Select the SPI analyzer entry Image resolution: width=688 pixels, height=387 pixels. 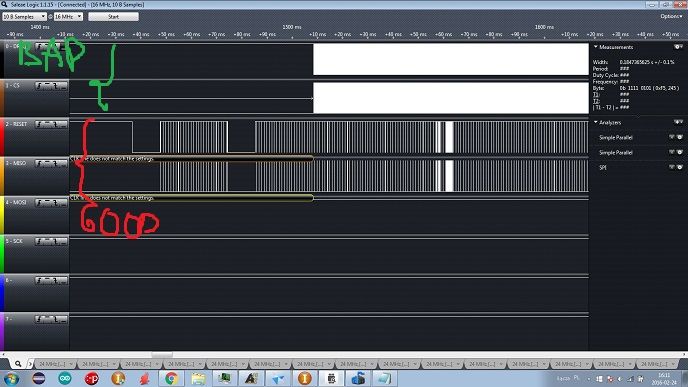tap(603, 168)
